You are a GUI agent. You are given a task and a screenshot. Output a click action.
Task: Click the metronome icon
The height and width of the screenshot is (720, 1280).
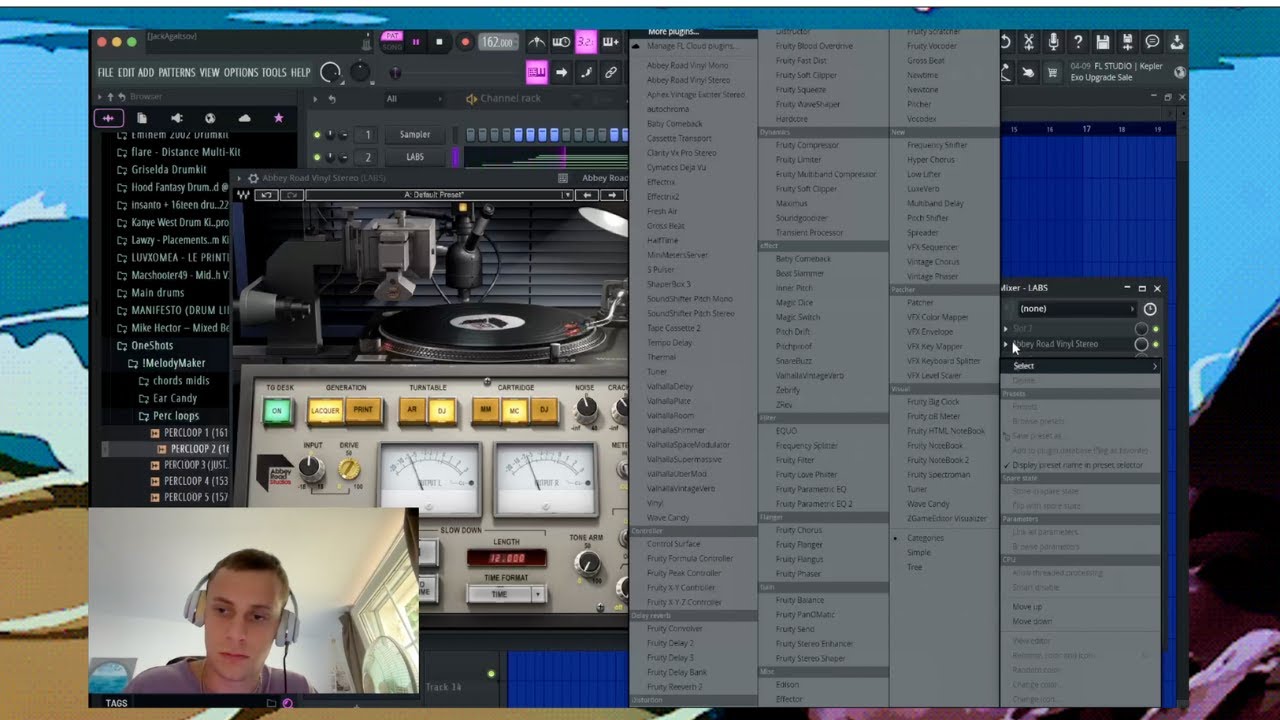point(537,42)
